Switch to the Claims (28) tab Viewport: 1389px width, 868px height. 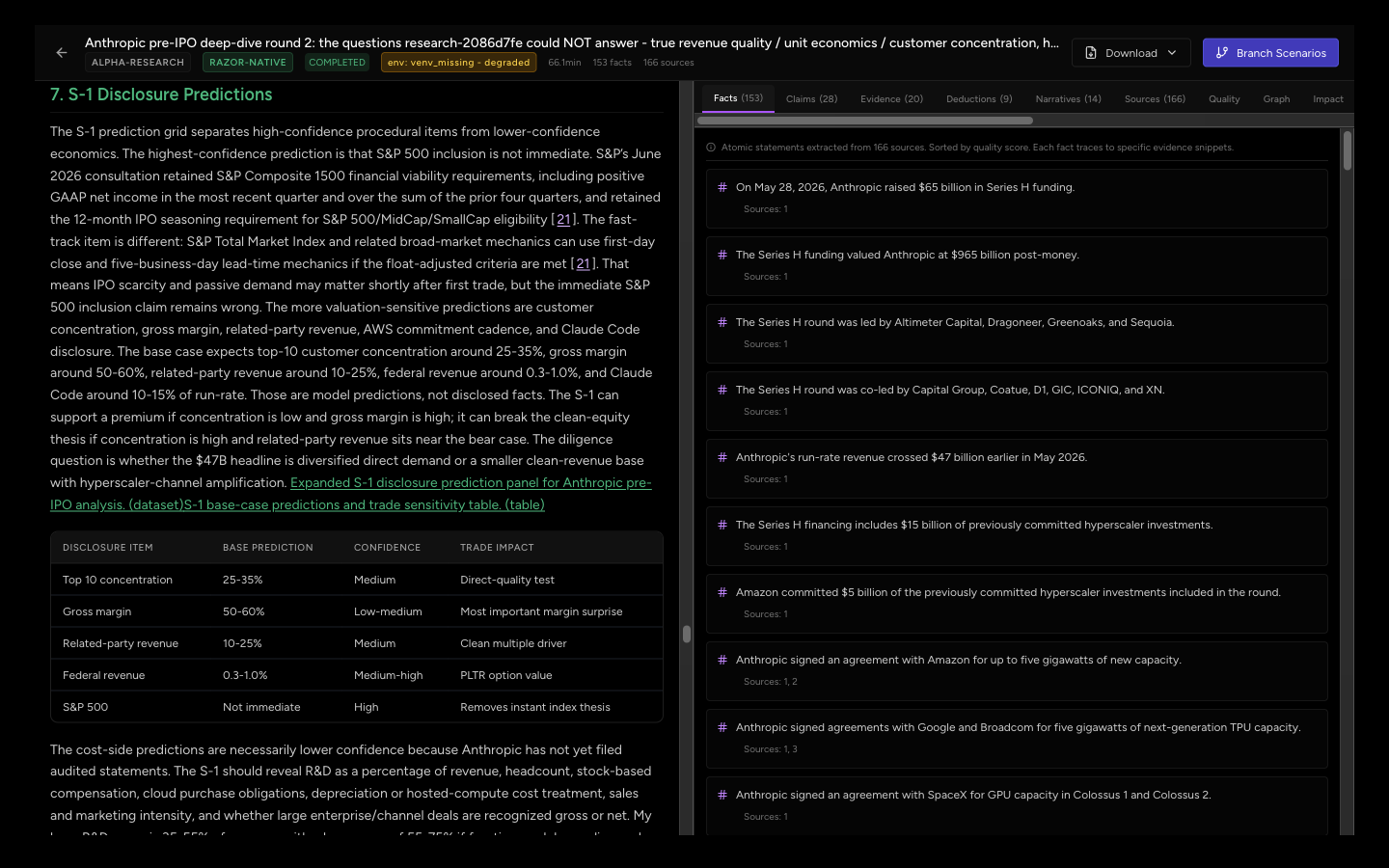point(811,99)
